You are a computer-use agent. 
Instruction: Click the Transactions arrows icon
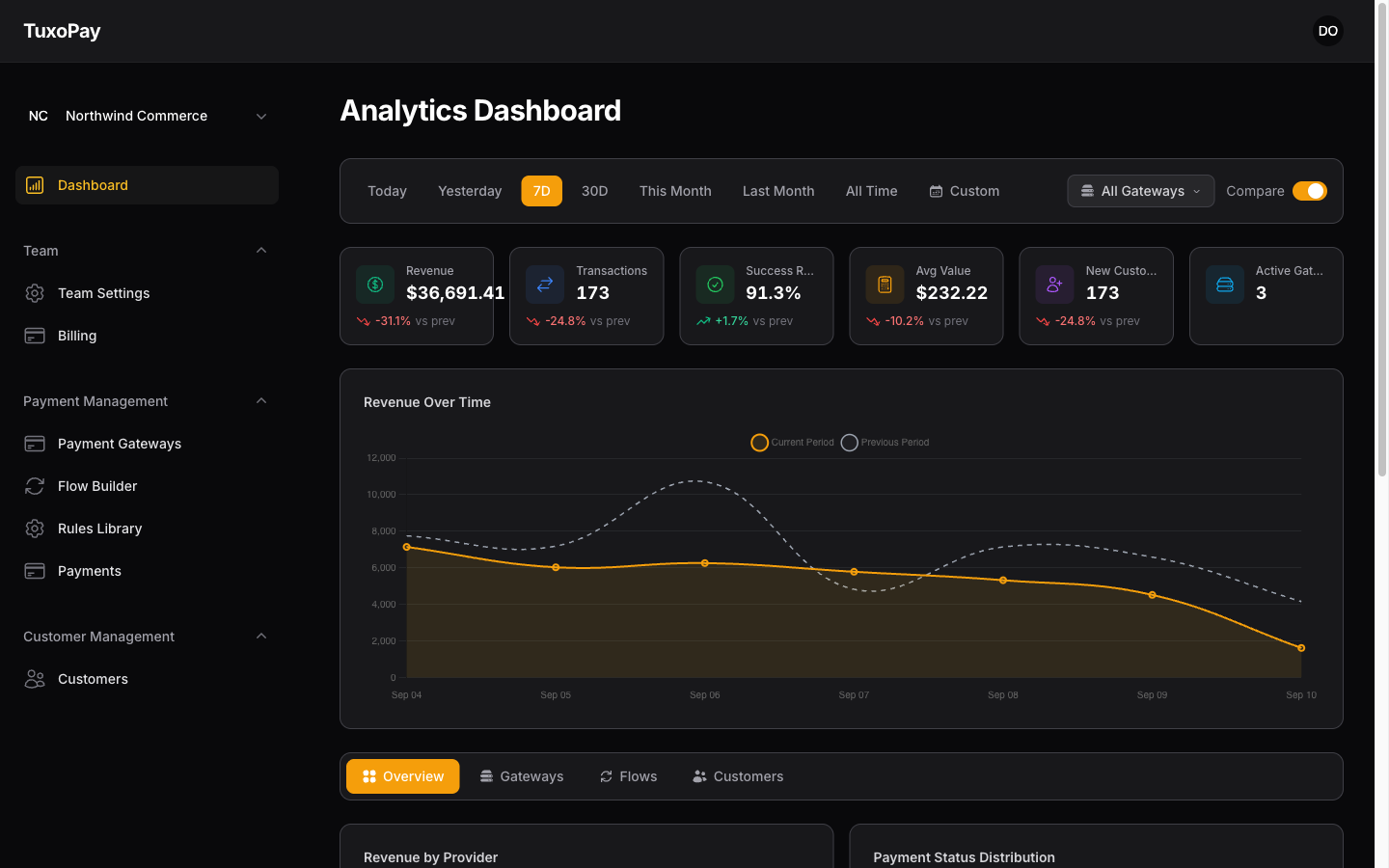(545, 285)
